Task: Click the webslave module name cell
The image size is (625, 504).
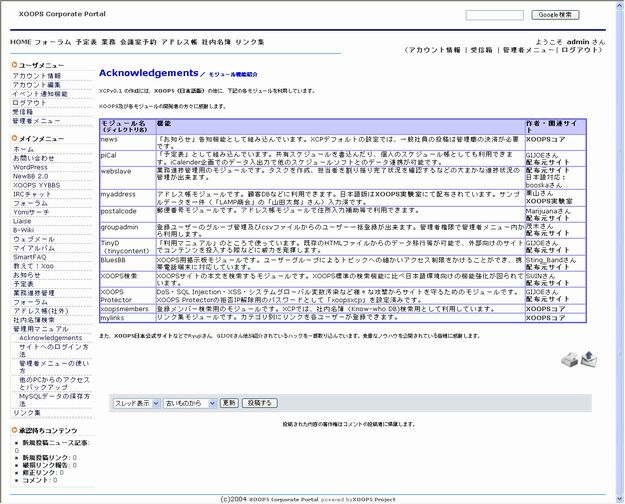Action: coord(128,178)
